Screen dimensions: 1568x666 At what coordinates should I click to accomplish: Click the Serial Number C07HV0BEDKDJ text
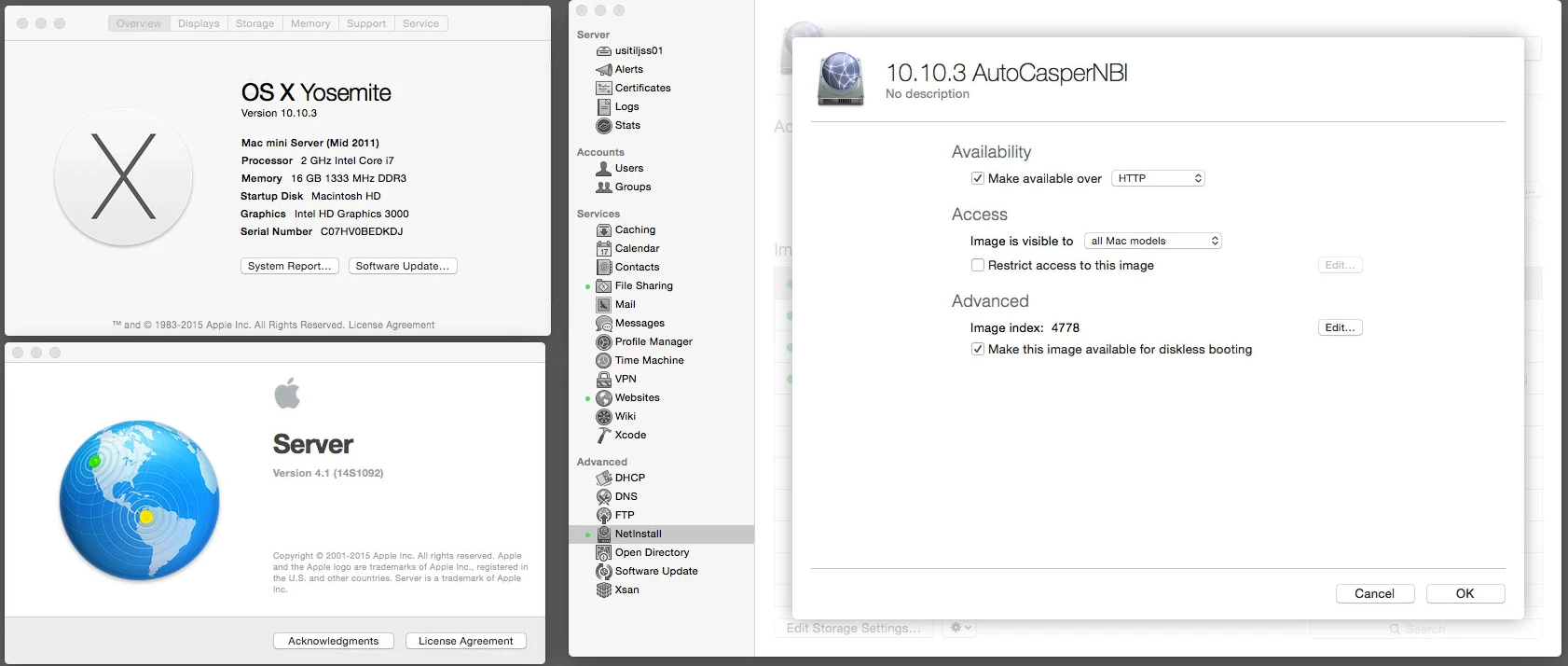point(322,231)
